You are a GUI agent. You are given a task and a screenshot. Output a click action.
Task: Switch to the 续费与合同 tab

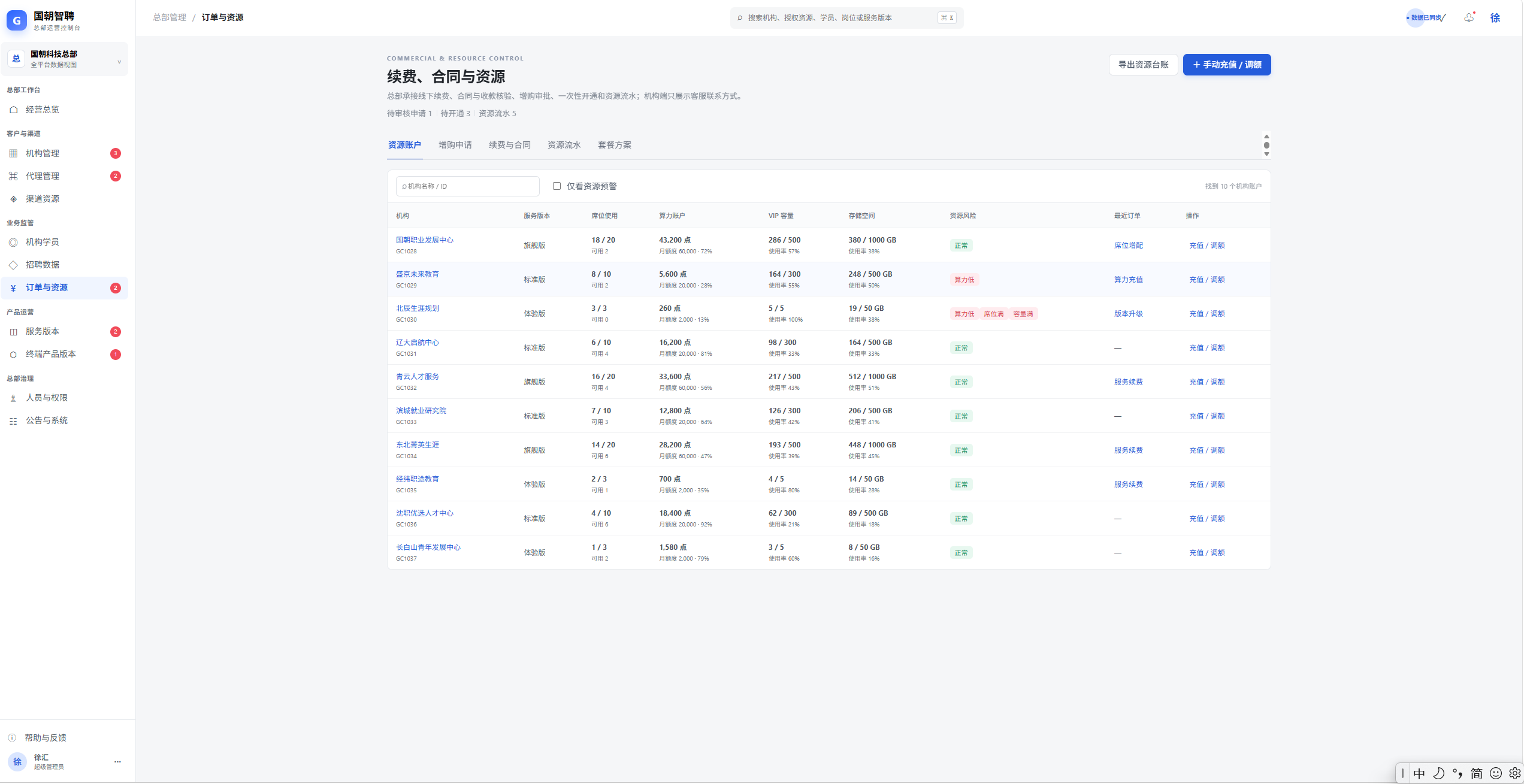point(509,145)
